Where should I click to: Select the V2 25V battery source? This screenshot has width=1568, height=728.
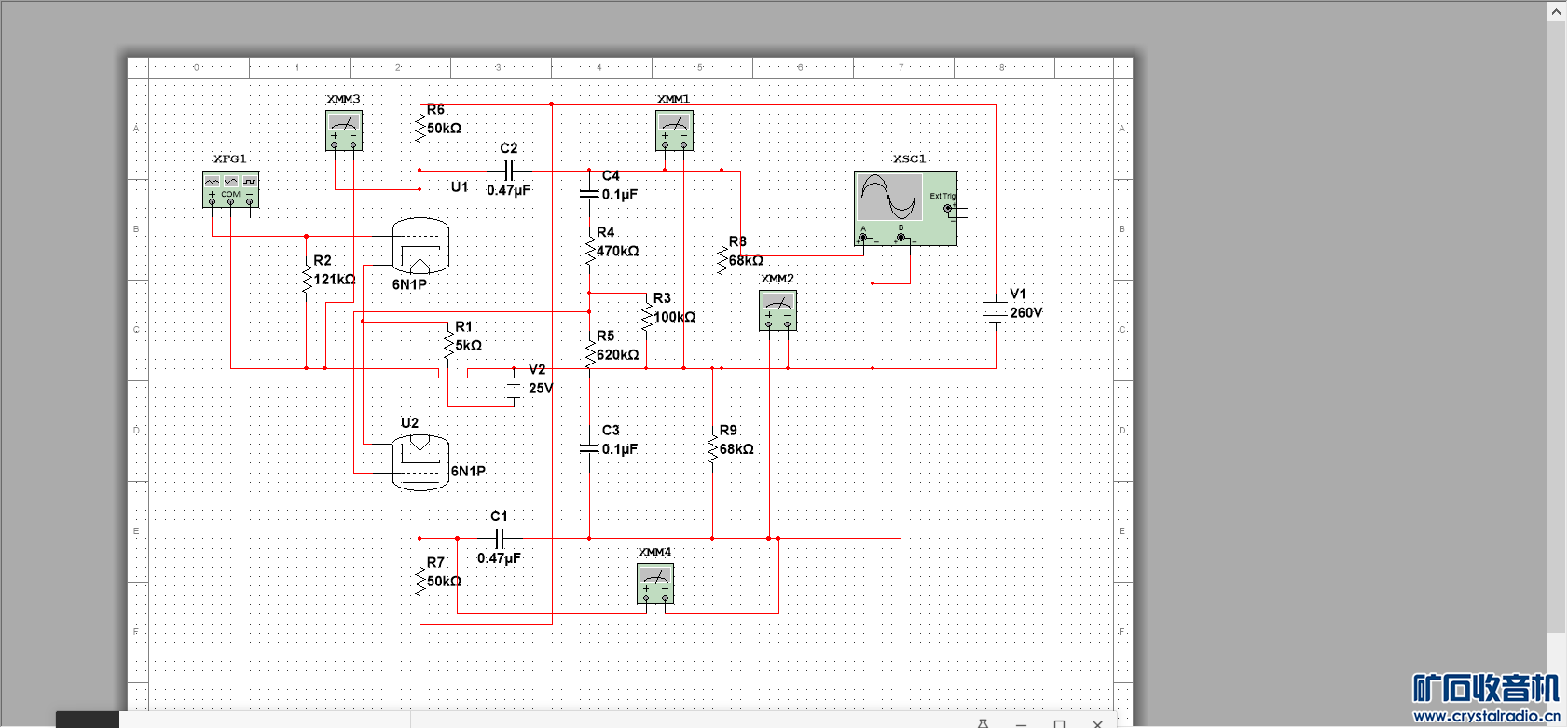(513, 387)
